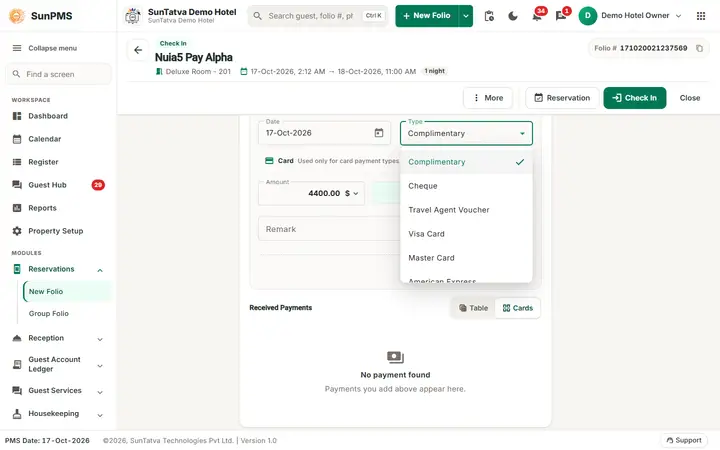Click the Demo Hotel Owner avatar
This screenshot has width=720, height=450.
587,16
